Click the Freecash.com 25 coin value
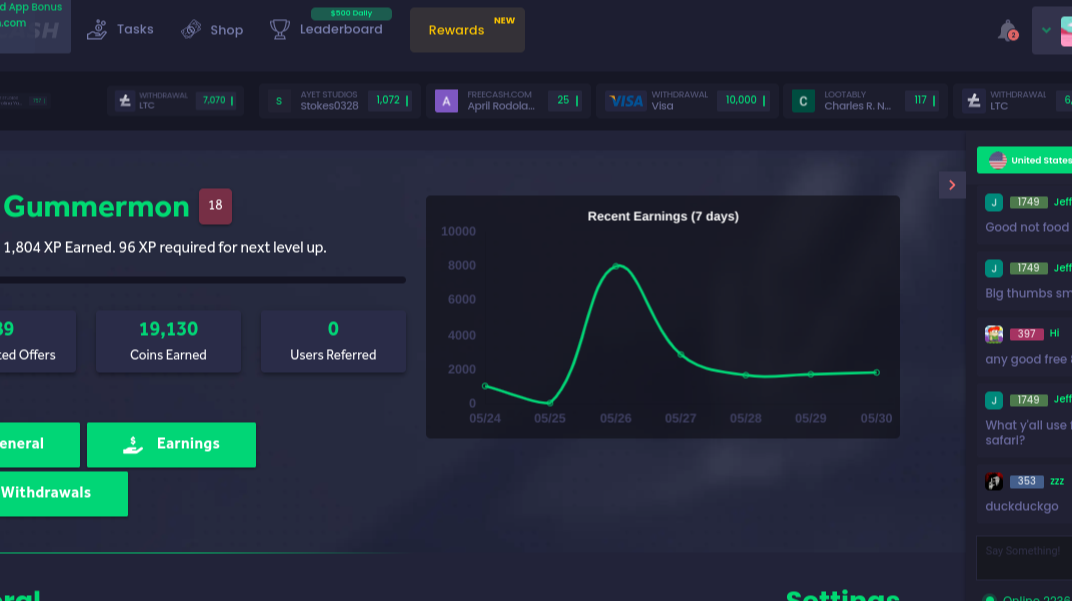 tap(563, 100)
